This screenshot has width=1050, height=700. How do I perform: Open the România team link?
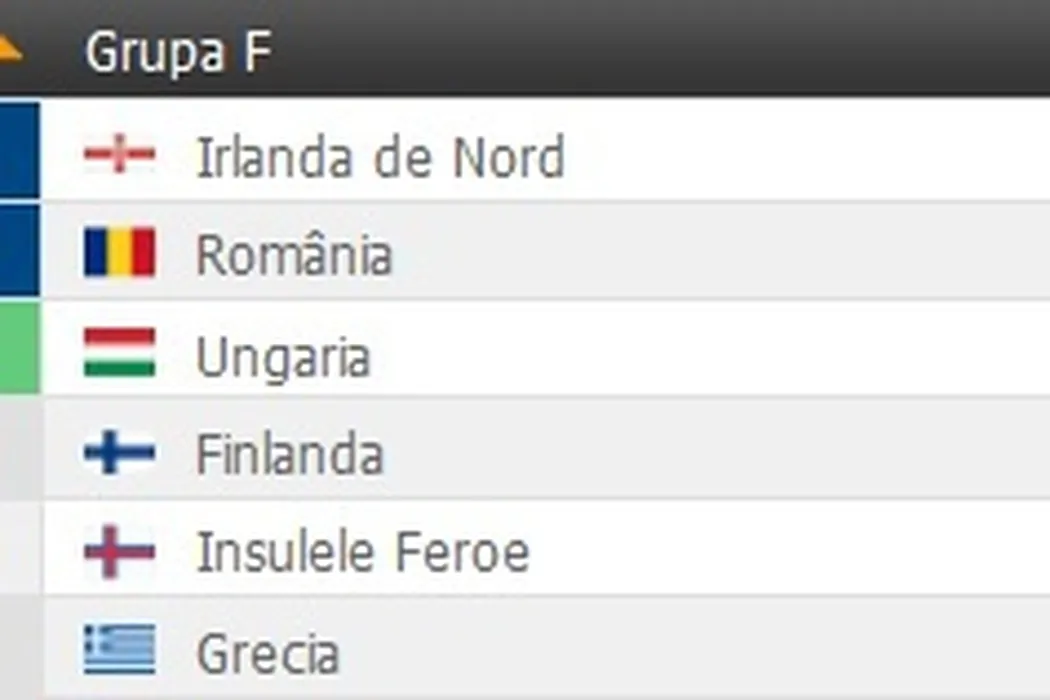pyautogui.click(x=293, y=255)
